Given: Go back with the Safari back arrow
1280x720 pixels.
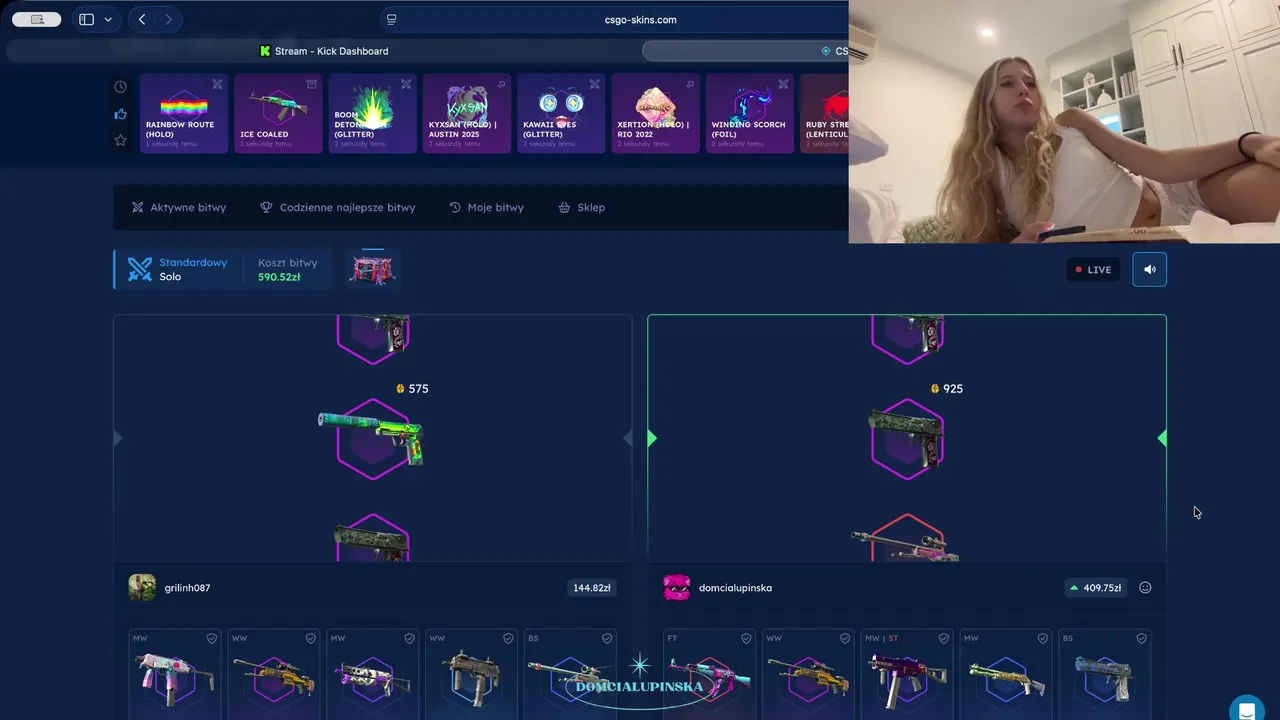Looking at the screenshot, I should pos(142,19).
